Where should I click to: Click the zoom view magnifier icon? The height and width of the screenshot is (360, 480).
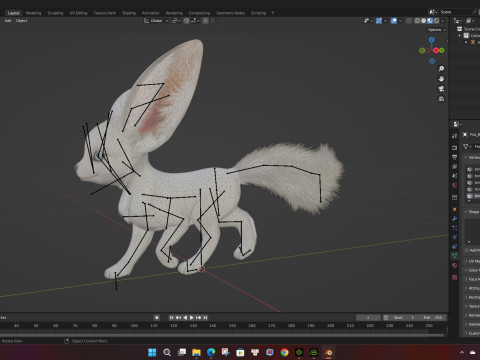pos(441,69)
